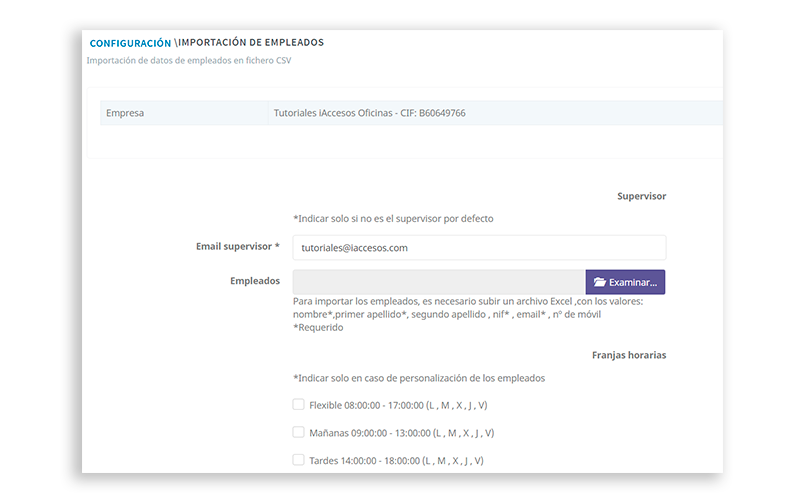The image size is (800, 500).
Task: Click the Franjas horarias section heading
Action: [628, 355]
